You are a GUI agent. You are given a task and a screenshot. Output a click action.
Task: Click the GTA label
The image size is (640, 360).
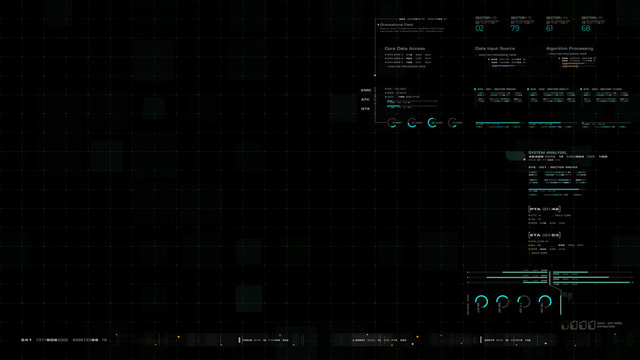point(365,109)
